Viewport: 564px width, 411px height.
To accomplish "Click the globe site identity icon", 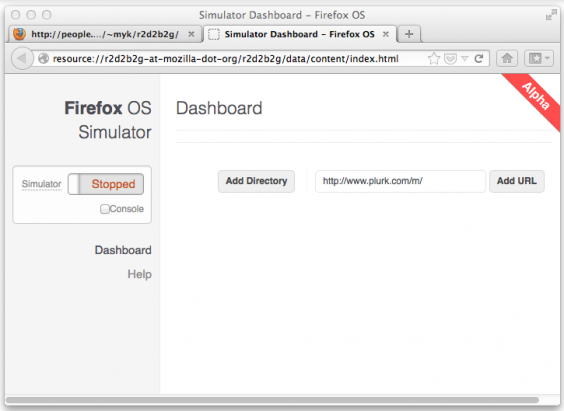I will click(x=43, y=58).
